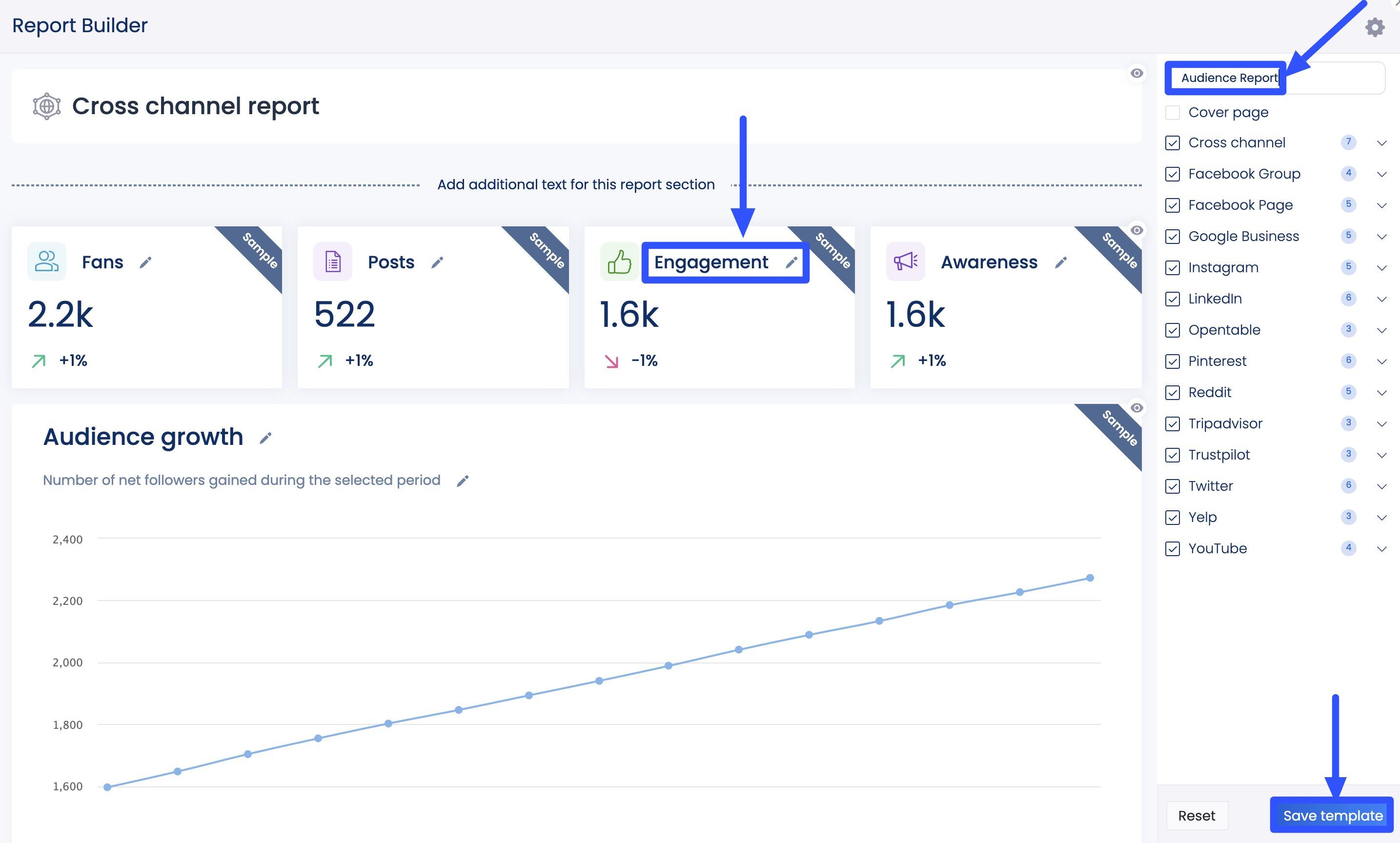Uncheck the YouTube section

[1173, 548]
